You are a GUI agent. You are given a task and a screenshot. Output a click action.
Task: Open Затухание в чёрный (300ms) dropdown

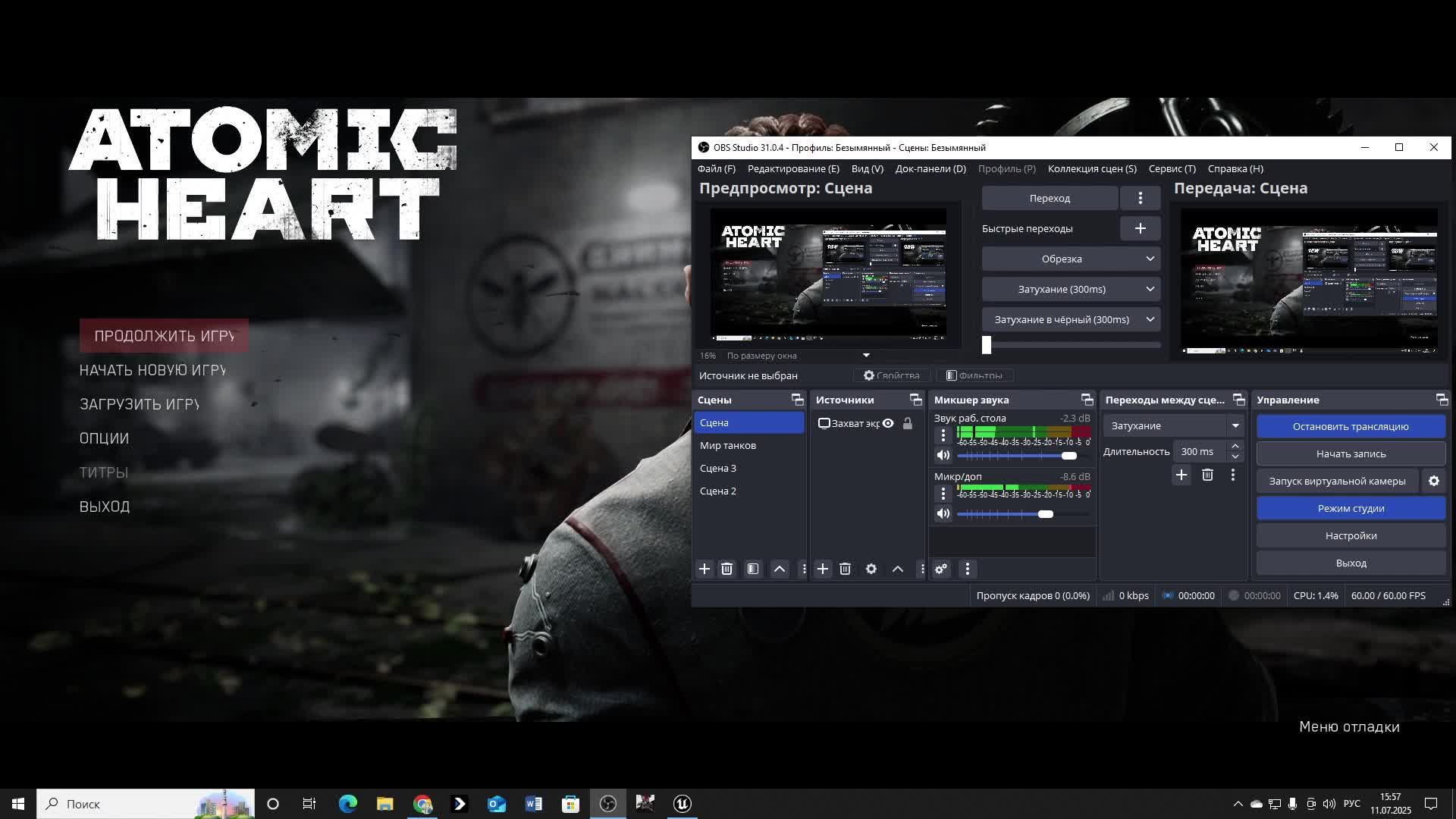[1071, 319]
